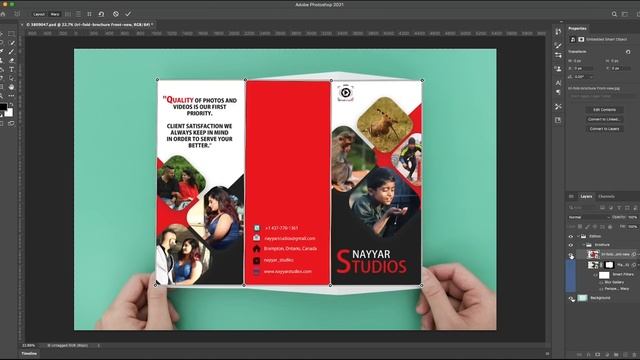Open the layer filter kind dropdown
640x360 pixels.
click(x=583, y=208)
